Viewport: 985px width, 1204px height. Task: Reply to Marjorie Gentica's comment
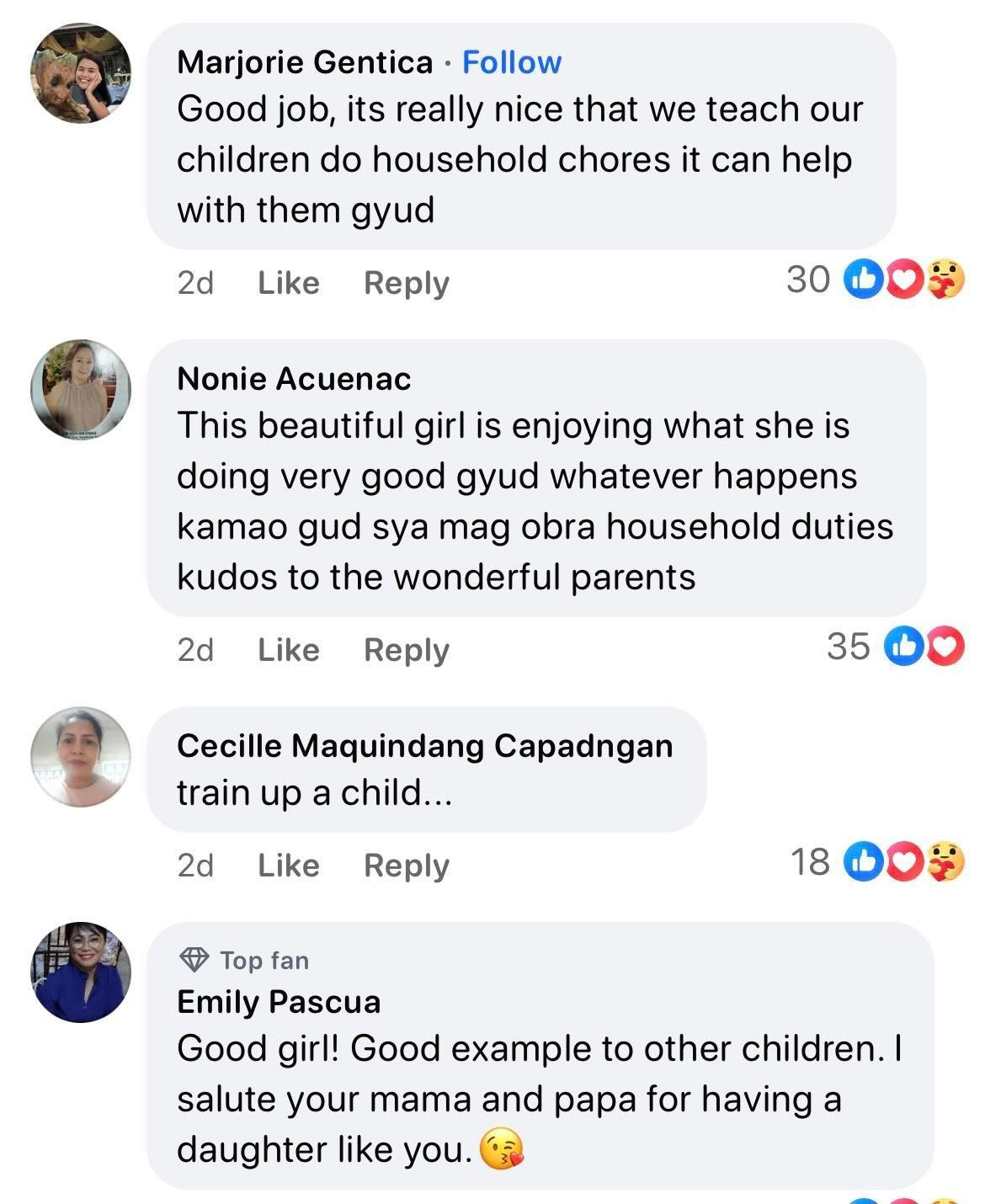[406, 283]
